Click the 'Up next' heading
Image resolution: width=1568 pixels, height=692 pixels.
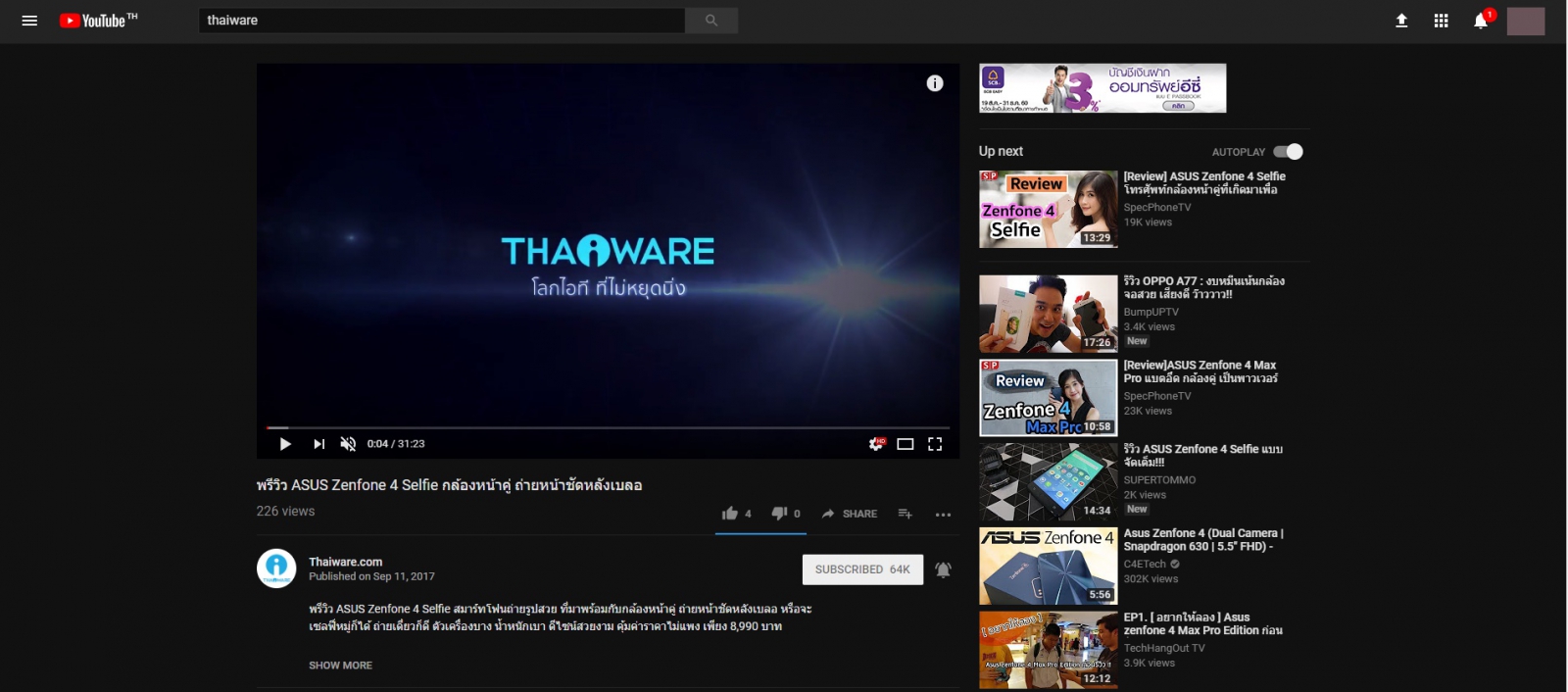click(1001, 151)
